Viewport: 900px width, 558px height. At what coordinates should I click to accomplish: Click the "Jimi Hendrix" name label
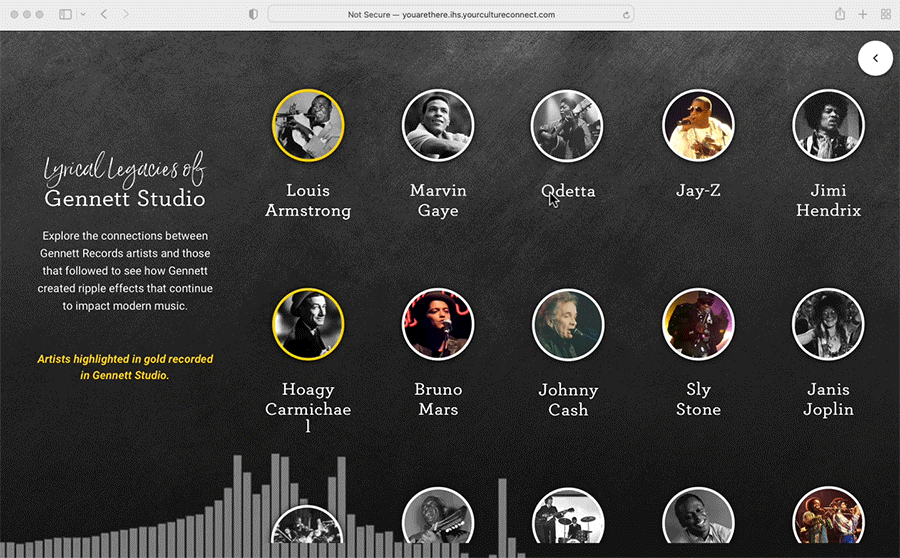point(828,200)
